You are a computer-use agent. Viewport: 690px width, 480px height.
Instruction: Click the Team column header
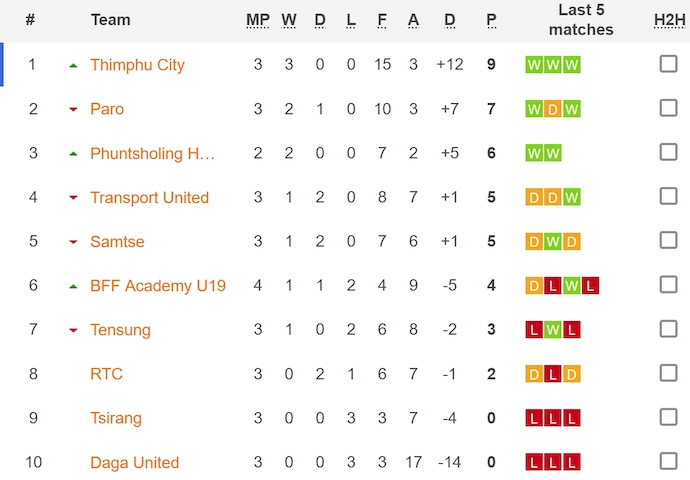pos(110,20)
